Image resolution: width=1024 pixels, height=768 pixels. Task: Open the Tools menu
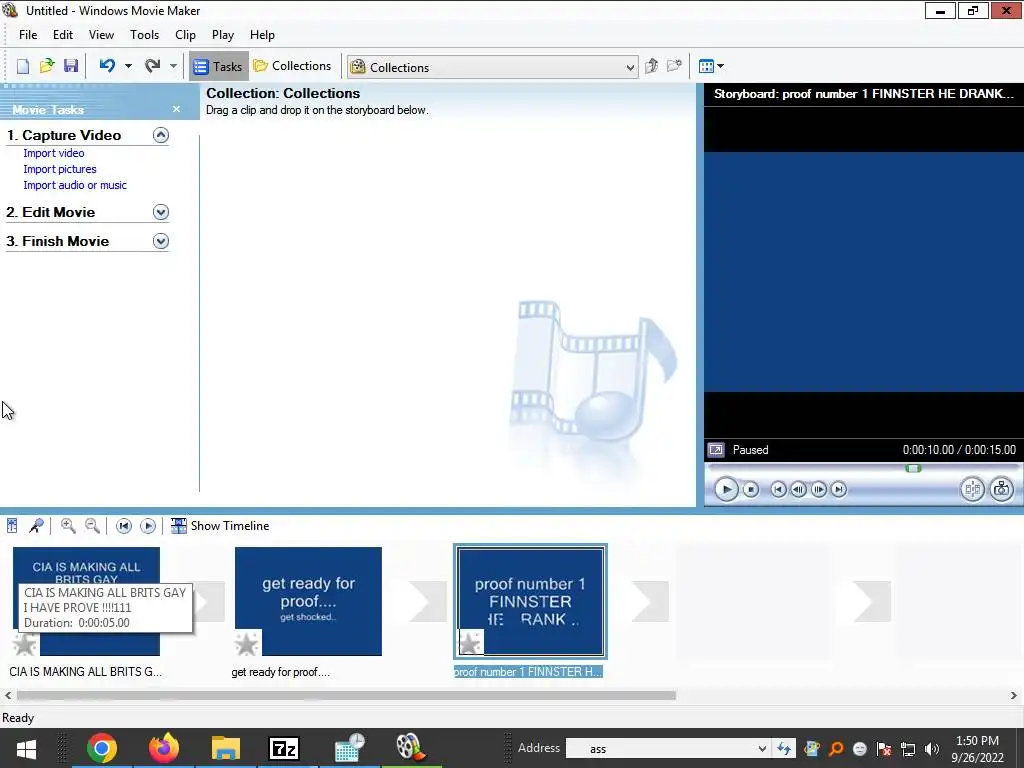144,35
